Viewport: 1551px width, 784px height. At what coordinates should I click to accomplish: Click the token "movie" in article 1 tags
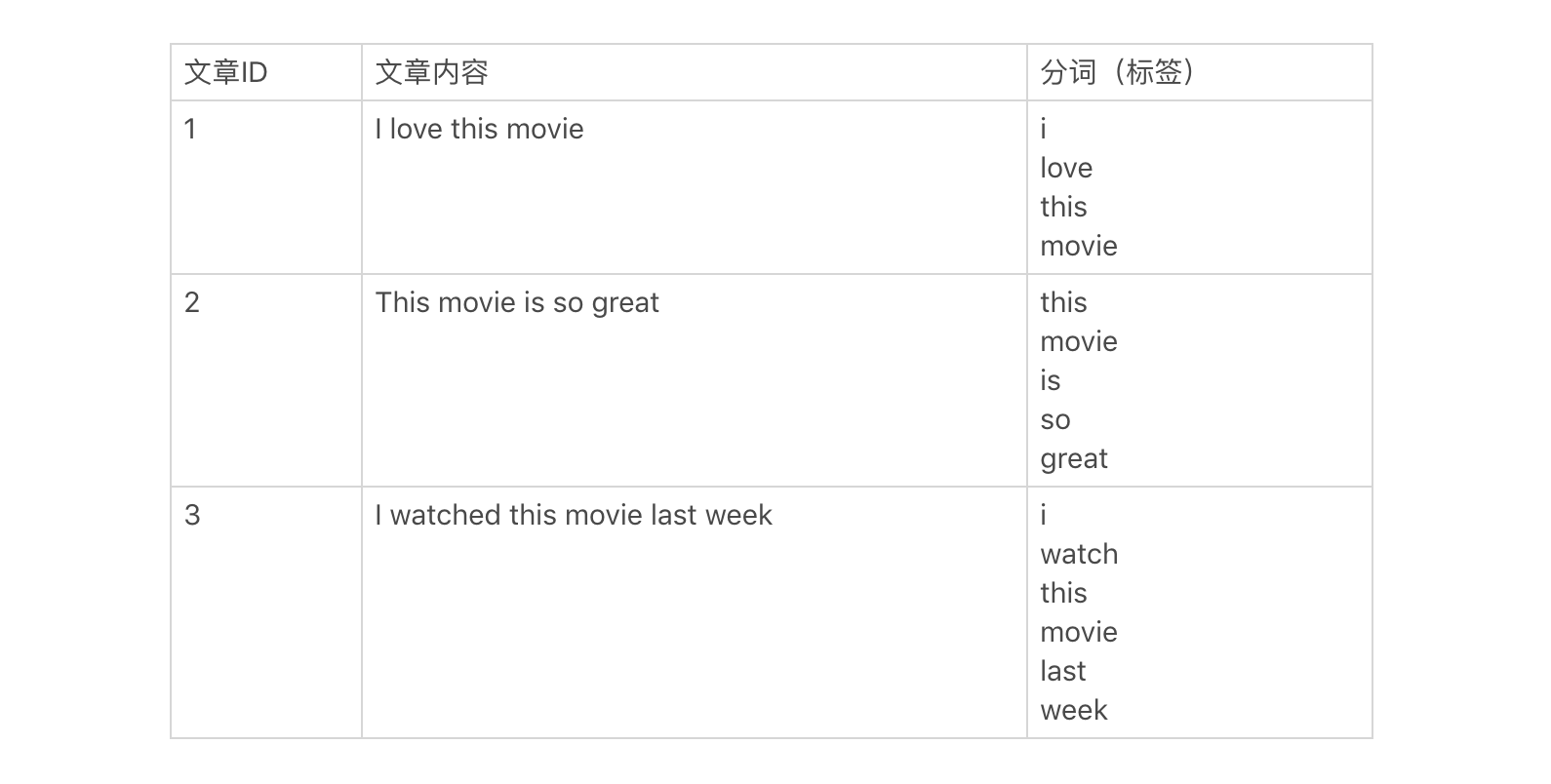pyautogui.click(x=1079, y=246)
